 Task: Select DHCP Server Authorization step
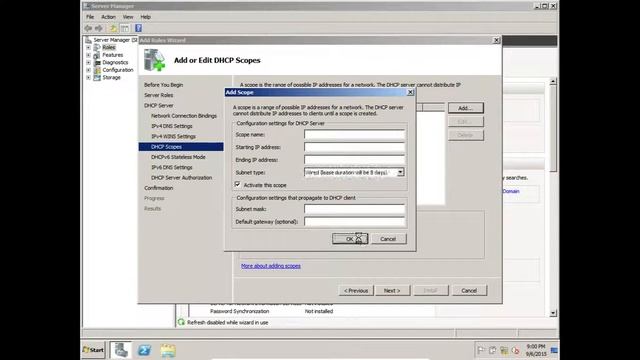[181, 178]
